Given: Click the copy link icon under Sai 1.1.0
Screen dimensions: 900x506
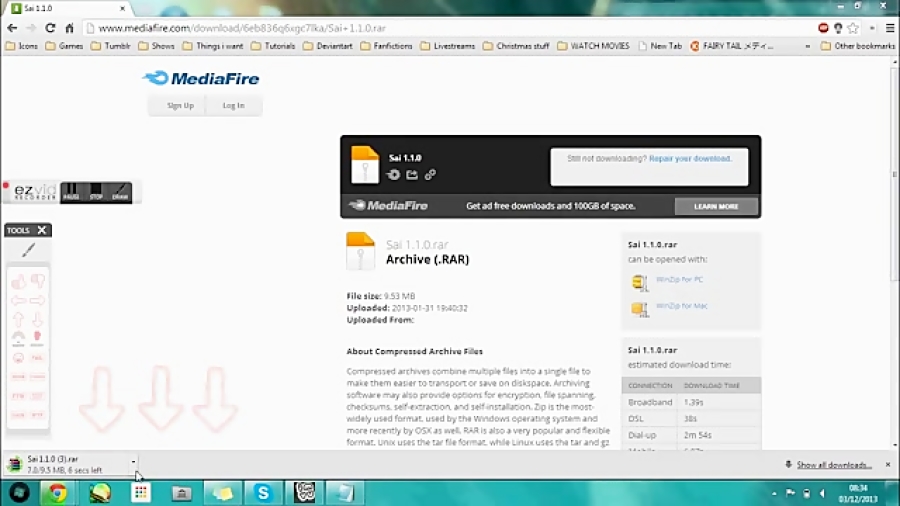Looking at the screenshot, I should pyautogui.click(x=430, y=174).
